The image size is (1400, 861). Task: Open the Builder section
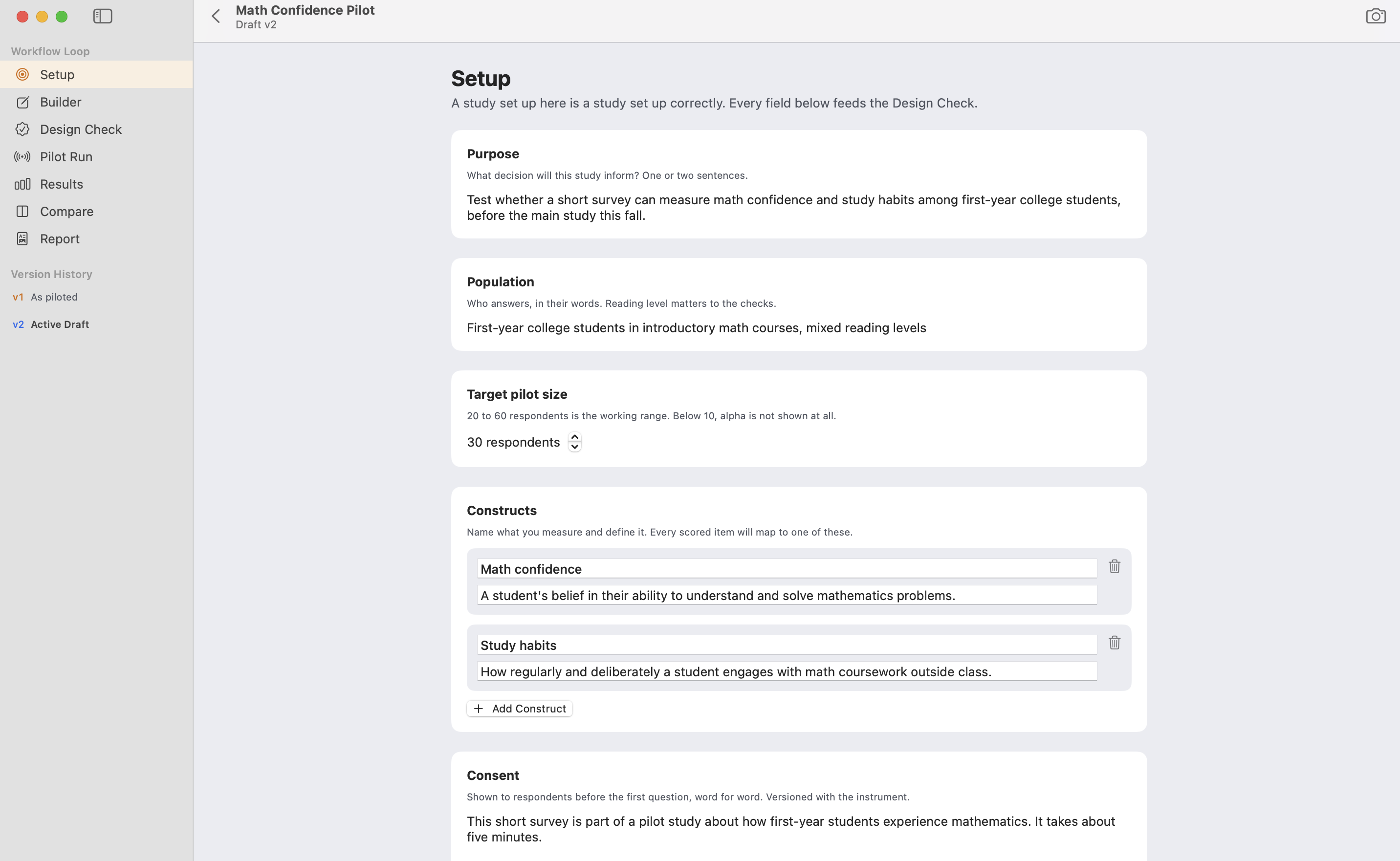96,102
